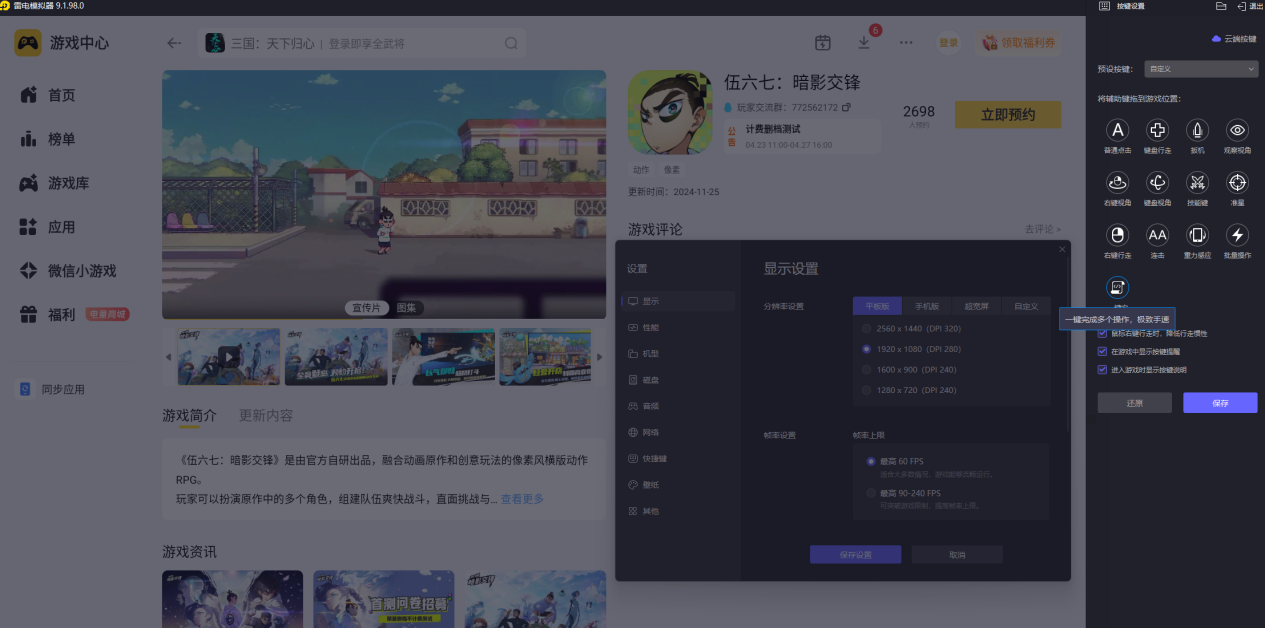1265x628 pixels.
Task: Select the 普通点击 key tool
Action: click(1117, 130)
